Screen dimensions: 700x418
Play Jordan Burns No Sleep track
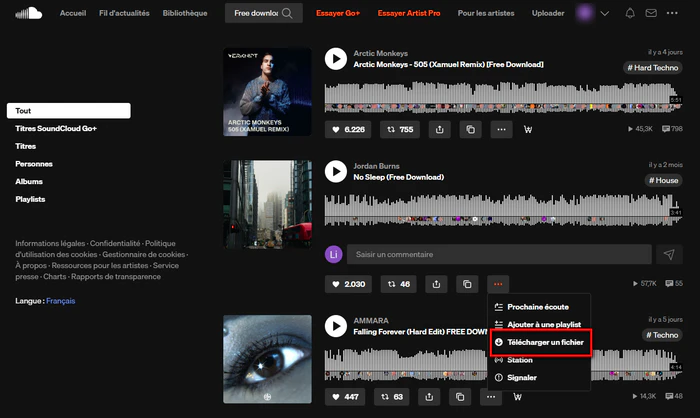pos(336,171)
